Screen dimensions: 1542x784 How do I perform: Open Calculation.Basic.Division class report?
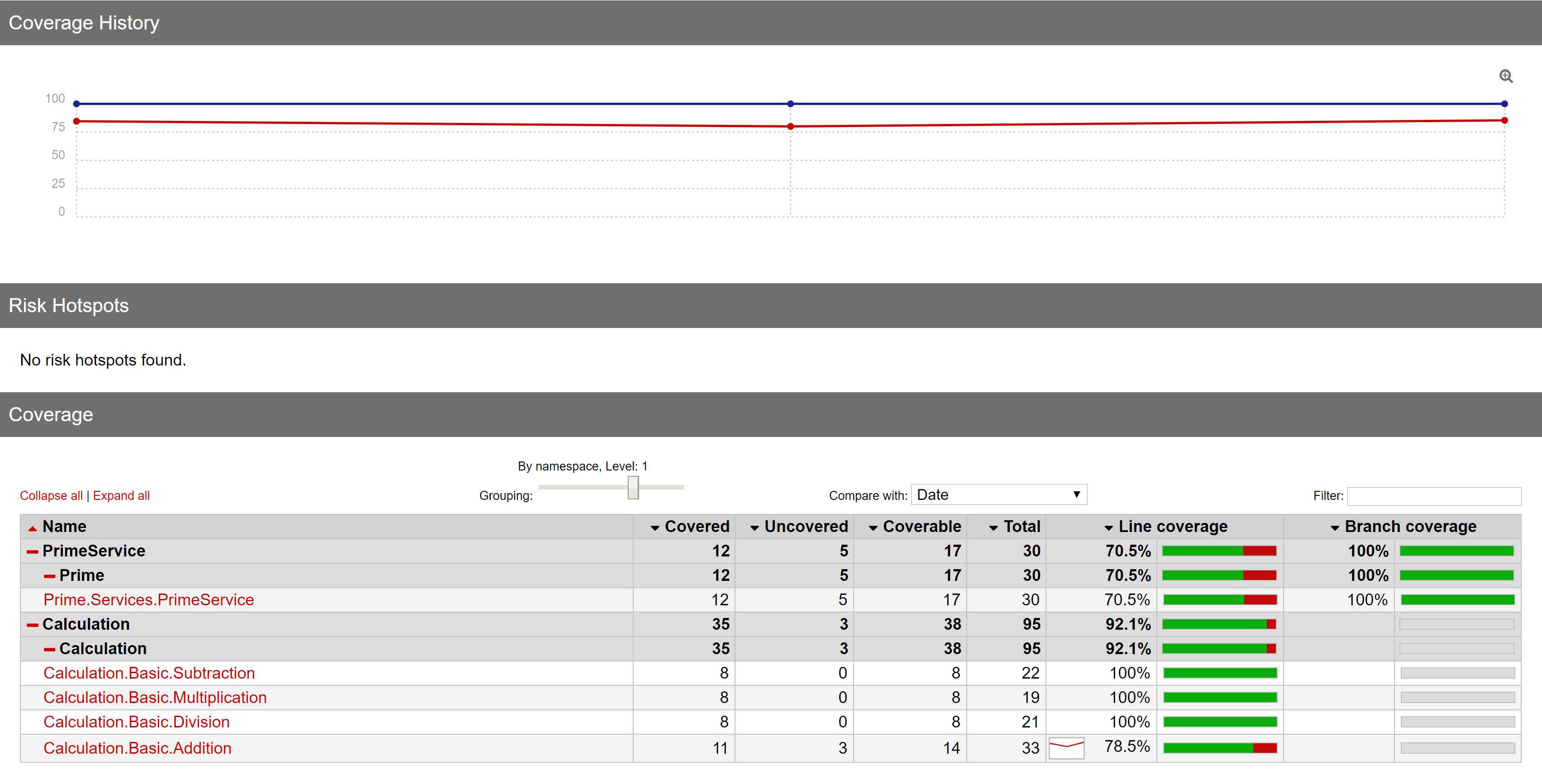[x=137, y=722]
